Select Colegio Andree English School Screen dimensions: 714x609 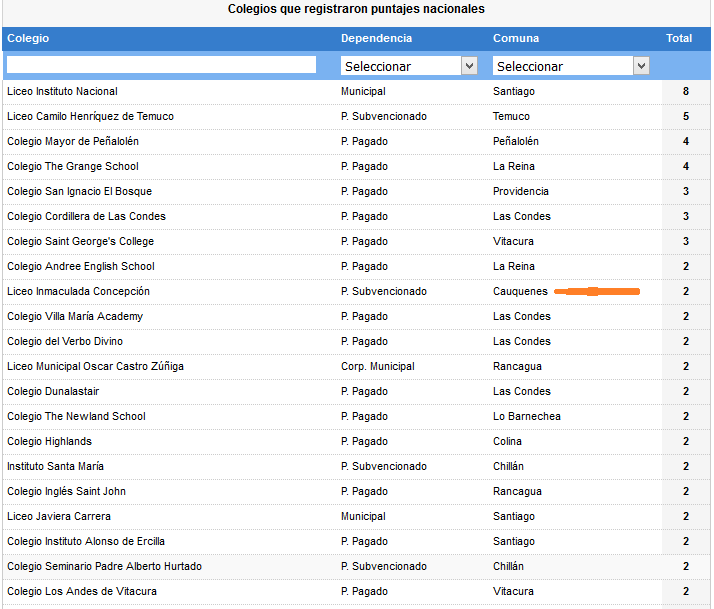(81, 266)
